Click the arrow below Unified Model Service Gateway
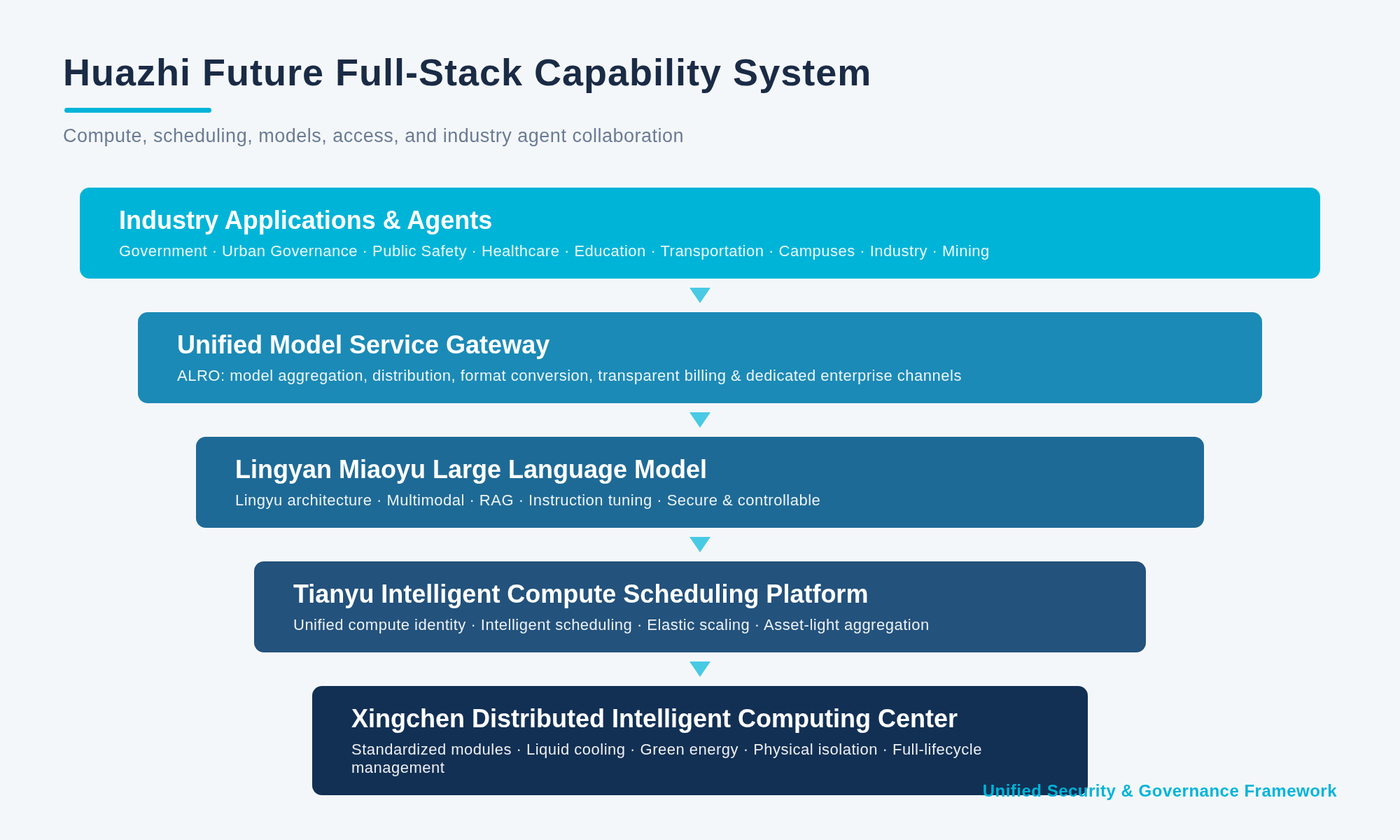The height and width of the screenshot is (840, 1400). [700, 420]
